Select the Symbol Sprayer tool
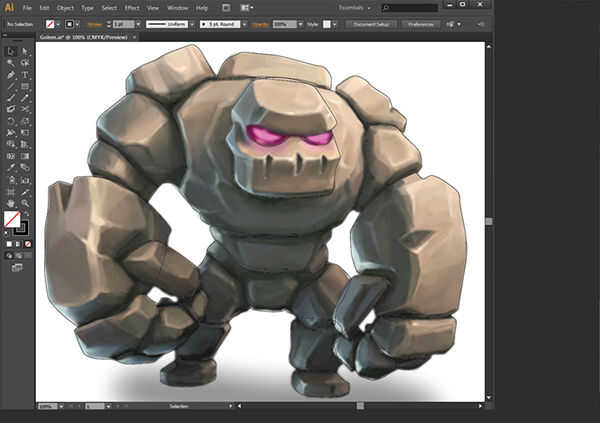This screenshot has height=423, width=600. point(11,180)
